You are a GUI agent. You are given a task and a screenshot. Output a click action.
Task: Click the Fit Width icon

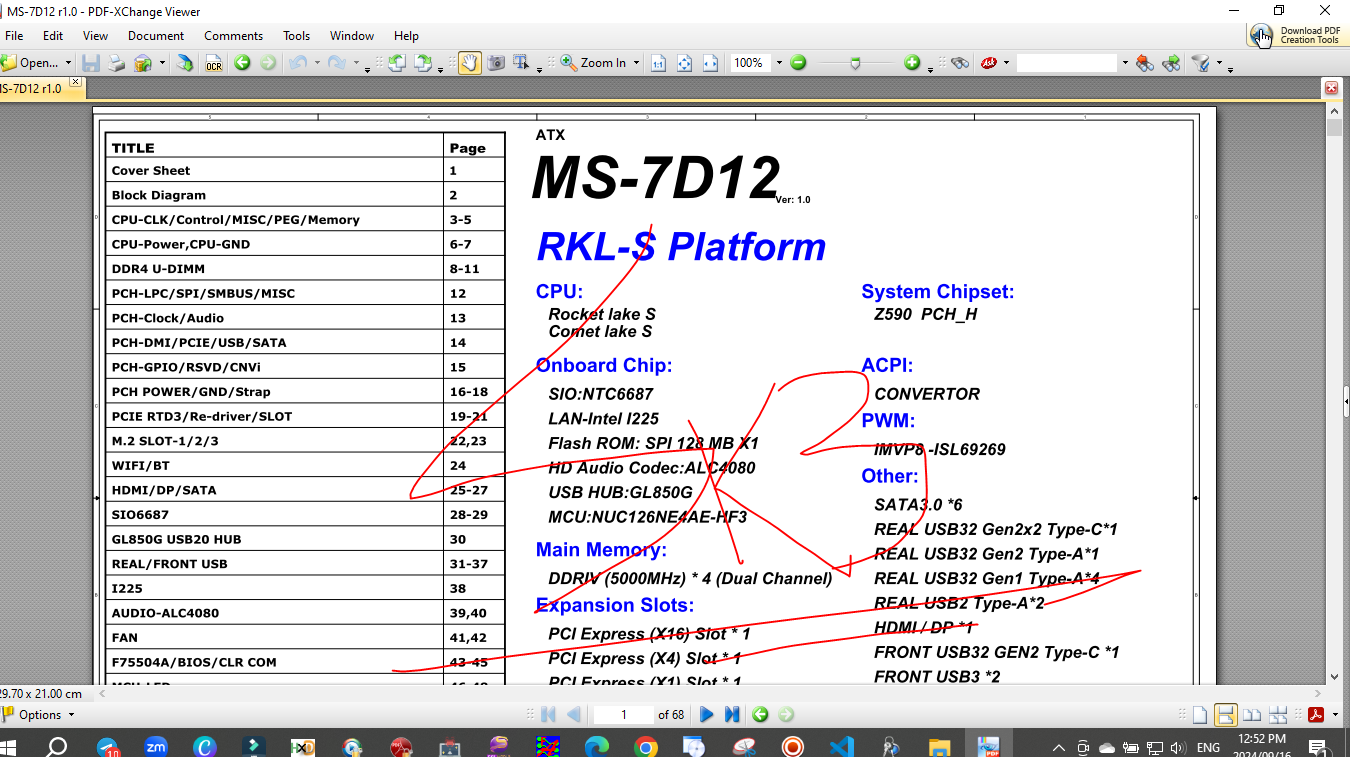[x=710, y=63]
